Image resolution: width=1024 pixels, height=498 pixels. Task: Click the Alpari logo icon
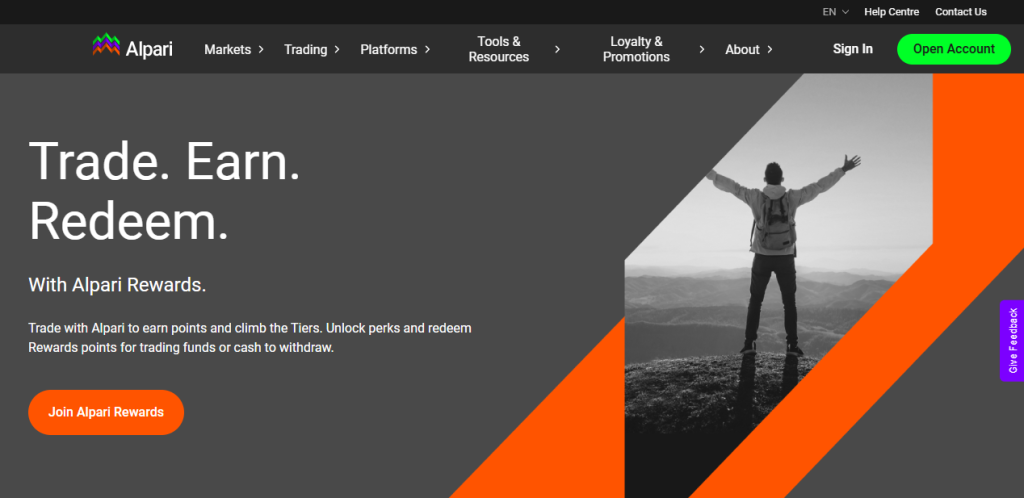tap(106, 47)
